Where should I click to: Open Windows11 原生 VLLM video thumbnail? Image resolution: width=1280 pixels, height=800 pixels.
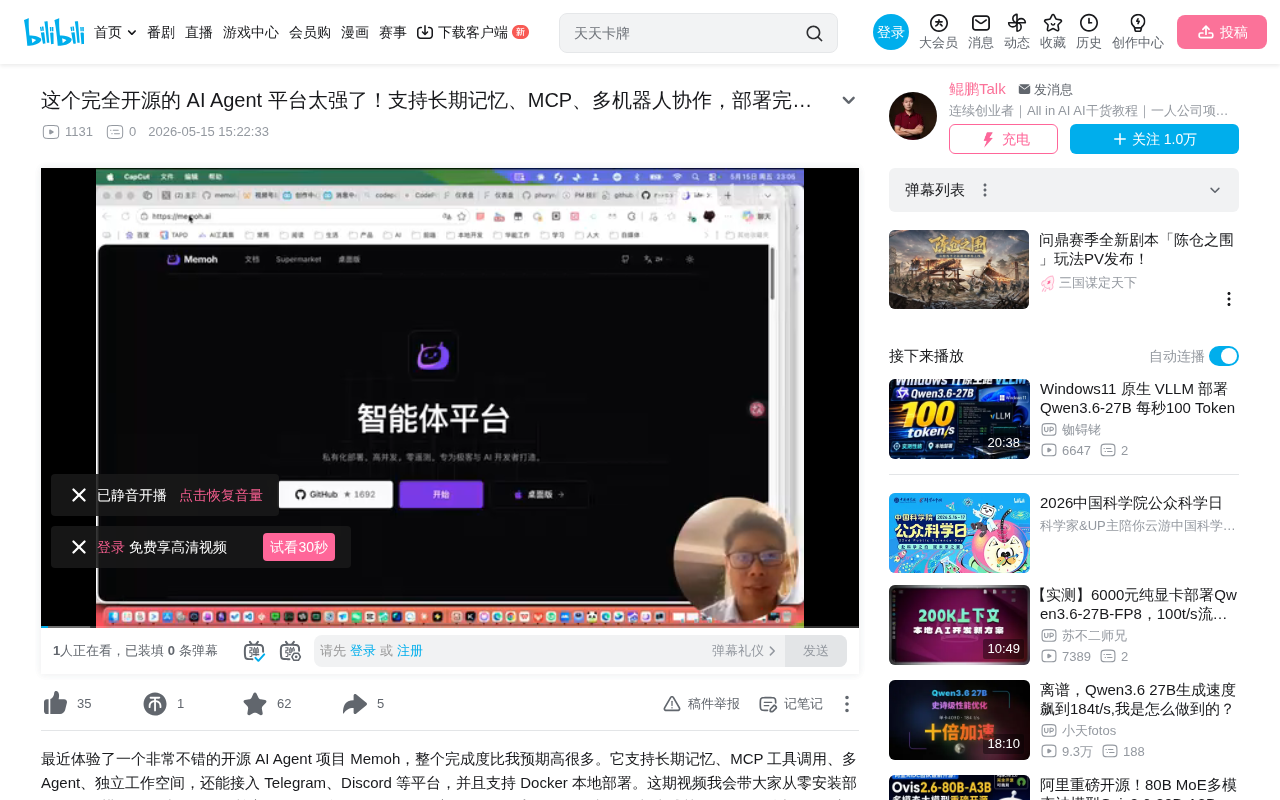[959, 419]
